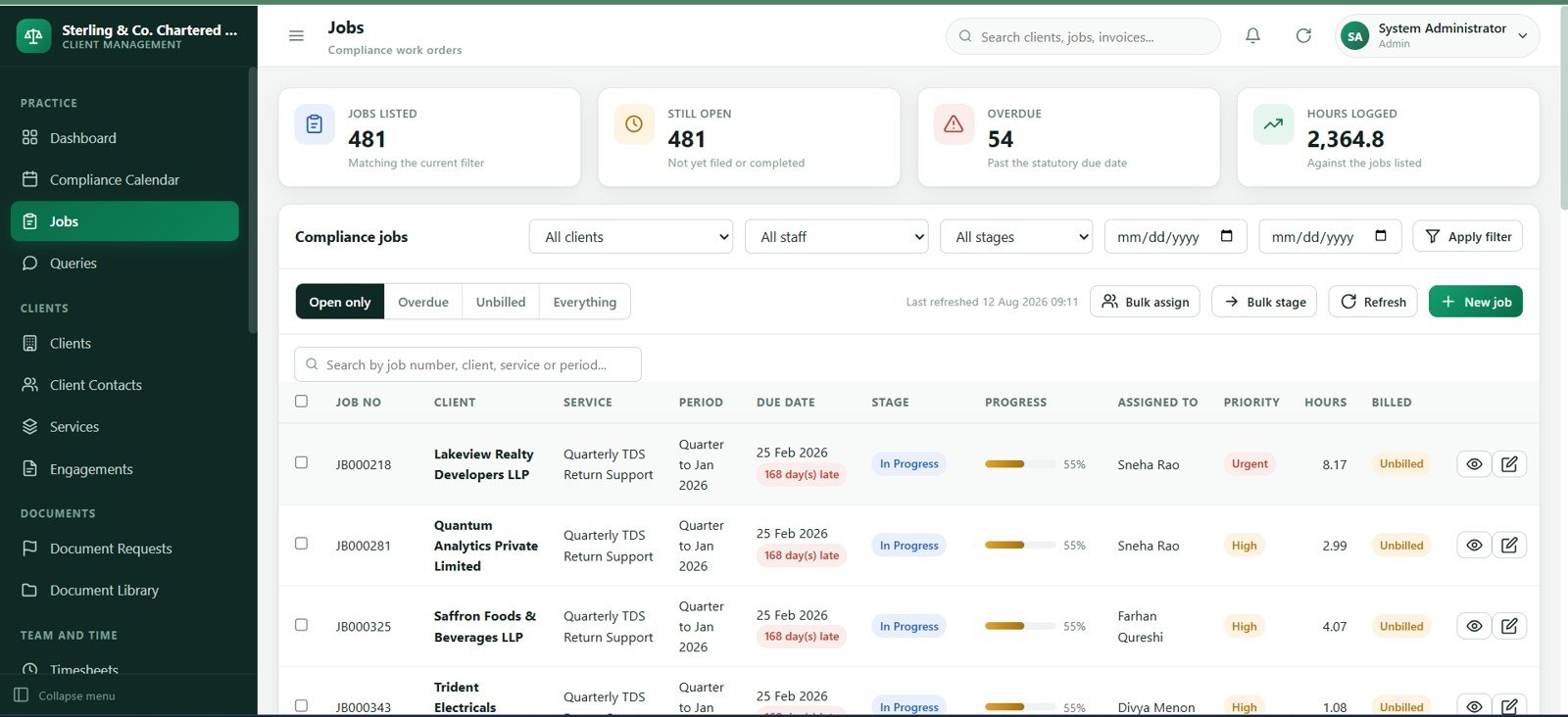Image resolution: width=1568 pixels, height=717 pixels.
Task: Click the SA avatar circle
Action: [1354, 36]
